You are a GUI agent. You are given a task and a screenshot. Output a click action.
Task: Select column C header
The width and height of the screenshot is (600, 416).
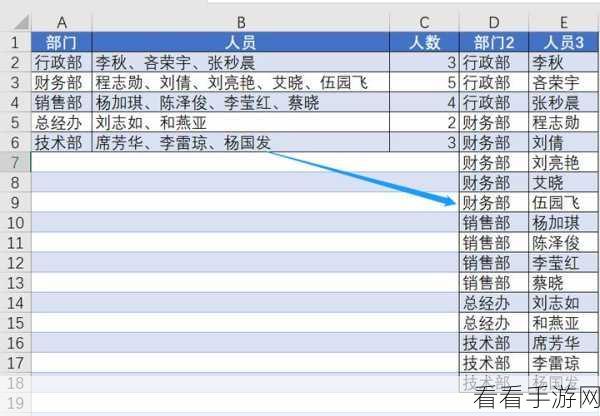click(x=424, y=23)
